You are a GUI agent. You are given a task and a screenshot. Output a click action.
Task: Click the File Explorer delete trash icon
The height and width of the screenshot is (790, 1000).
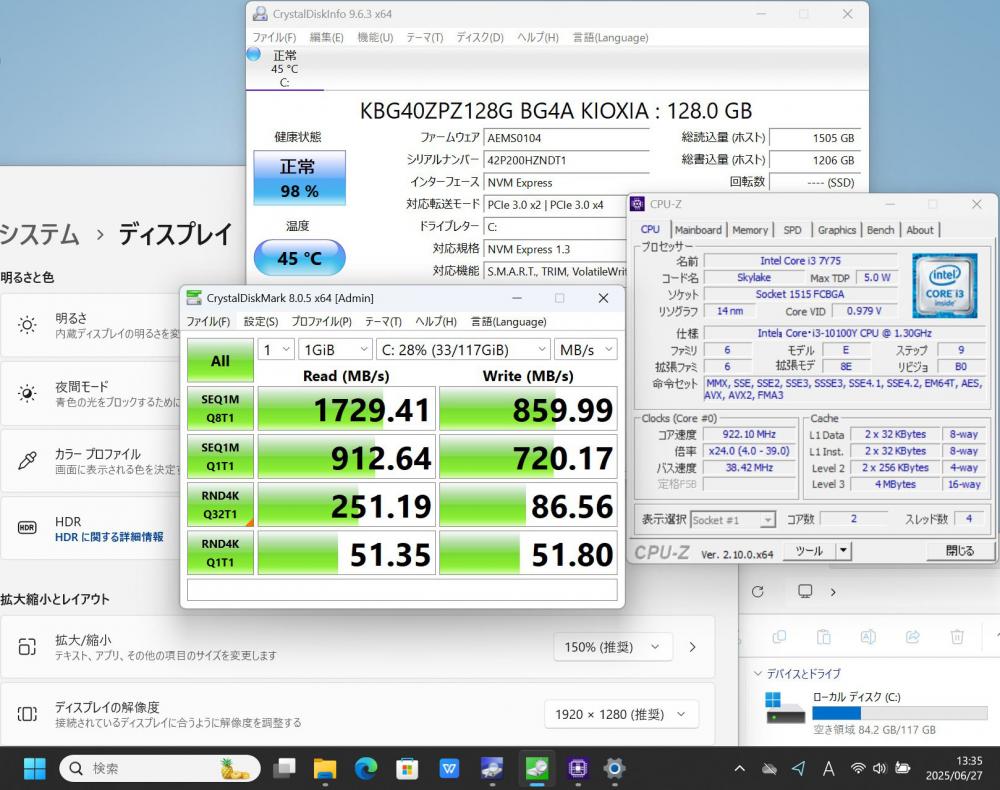click(x=957, y=636)
